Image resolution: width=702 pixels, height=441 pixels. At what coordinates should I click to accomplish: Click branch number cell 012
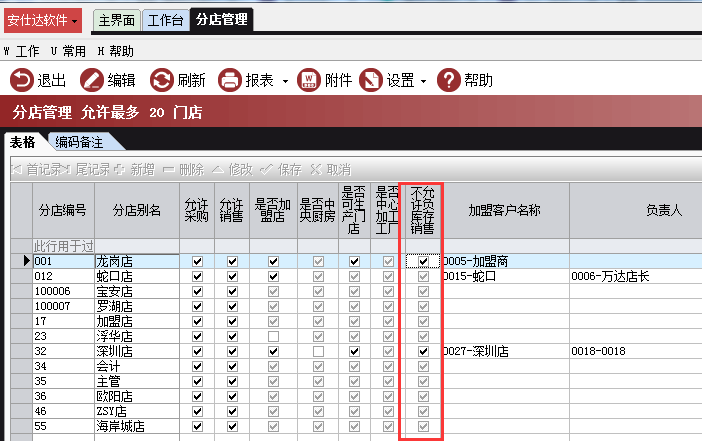pos(63,277)
